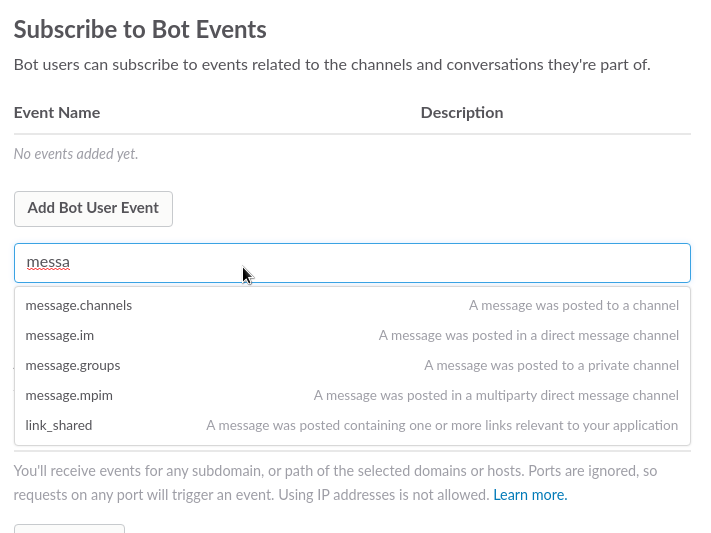
Task: Click the Event Name column header
Action: pyautogui.click(x=57, y=113)
